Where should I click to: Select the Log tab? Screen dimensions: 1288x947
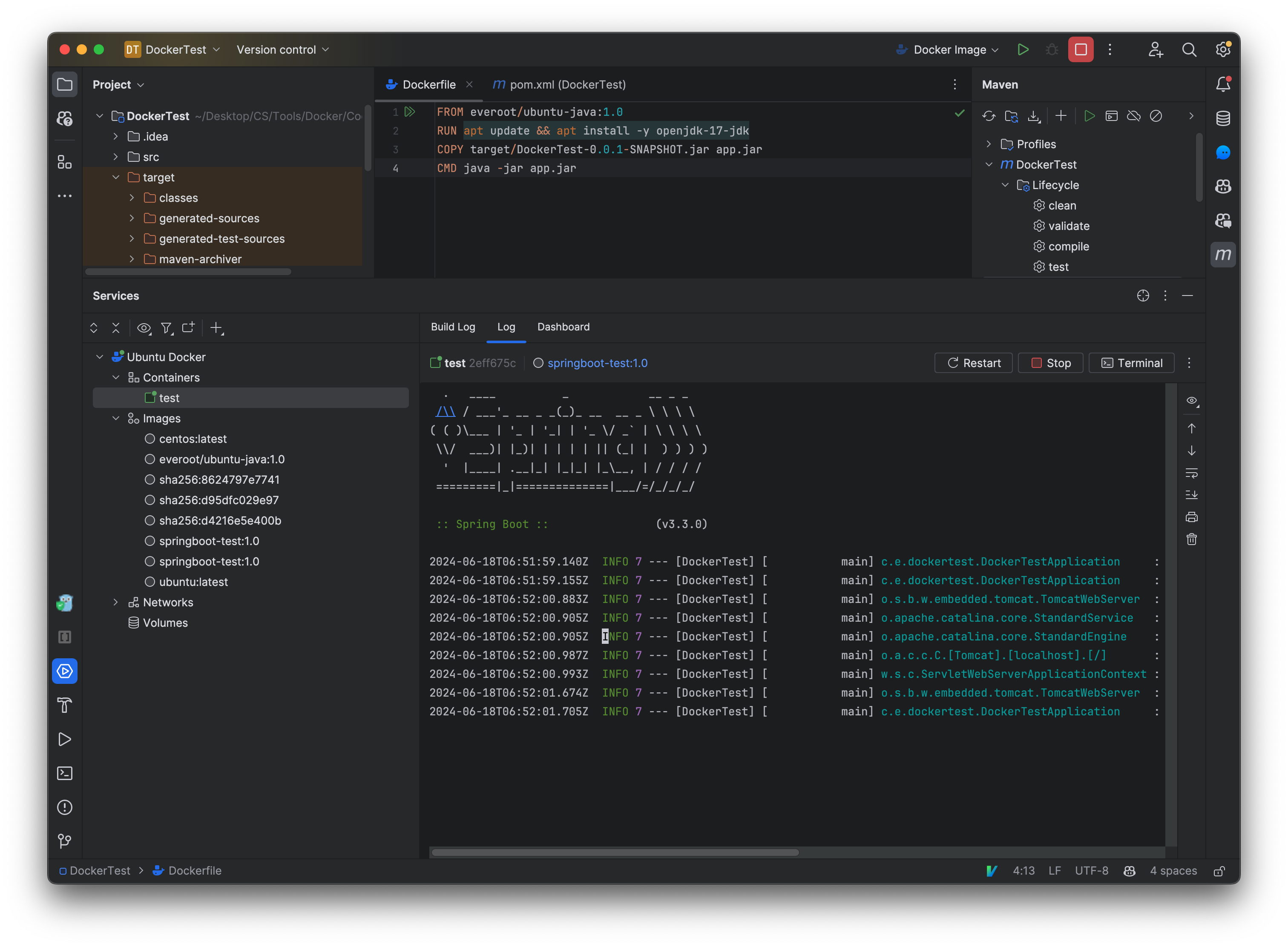coord(506,327)
